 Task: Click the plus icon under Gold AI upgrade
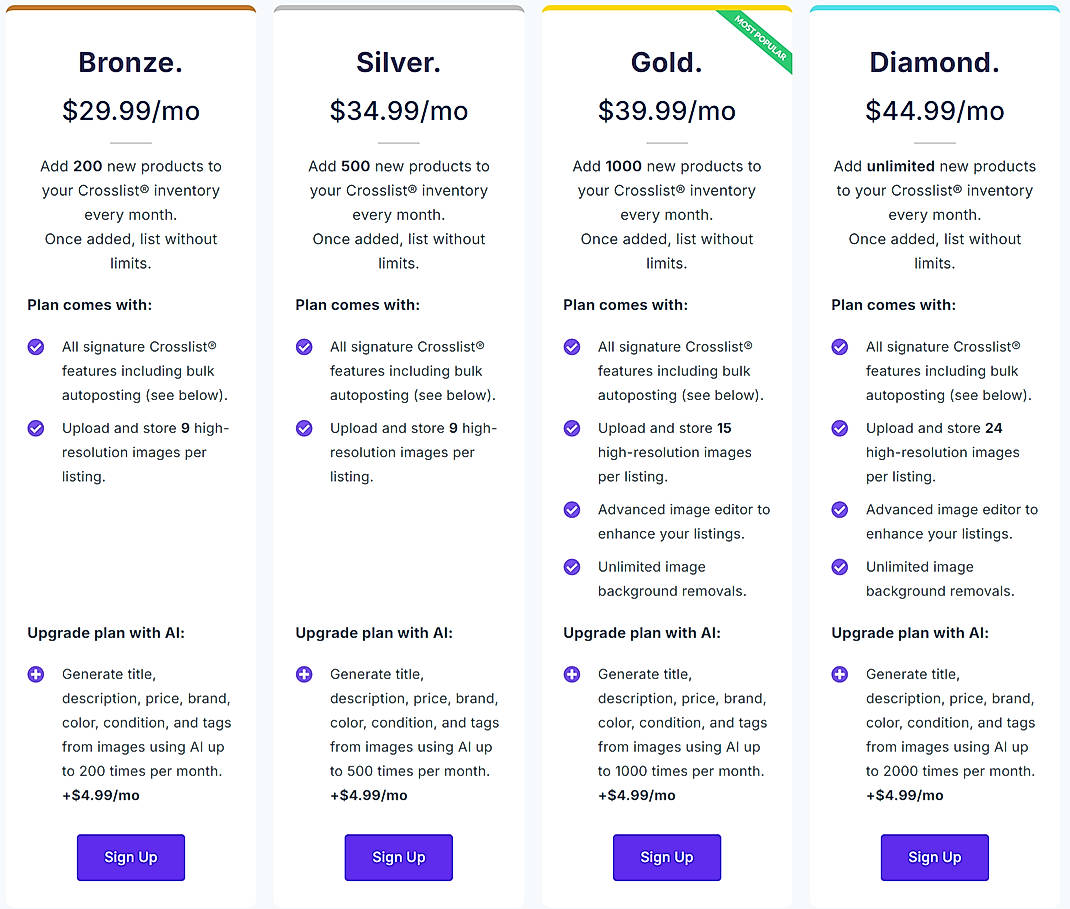[x=572, y=674]
